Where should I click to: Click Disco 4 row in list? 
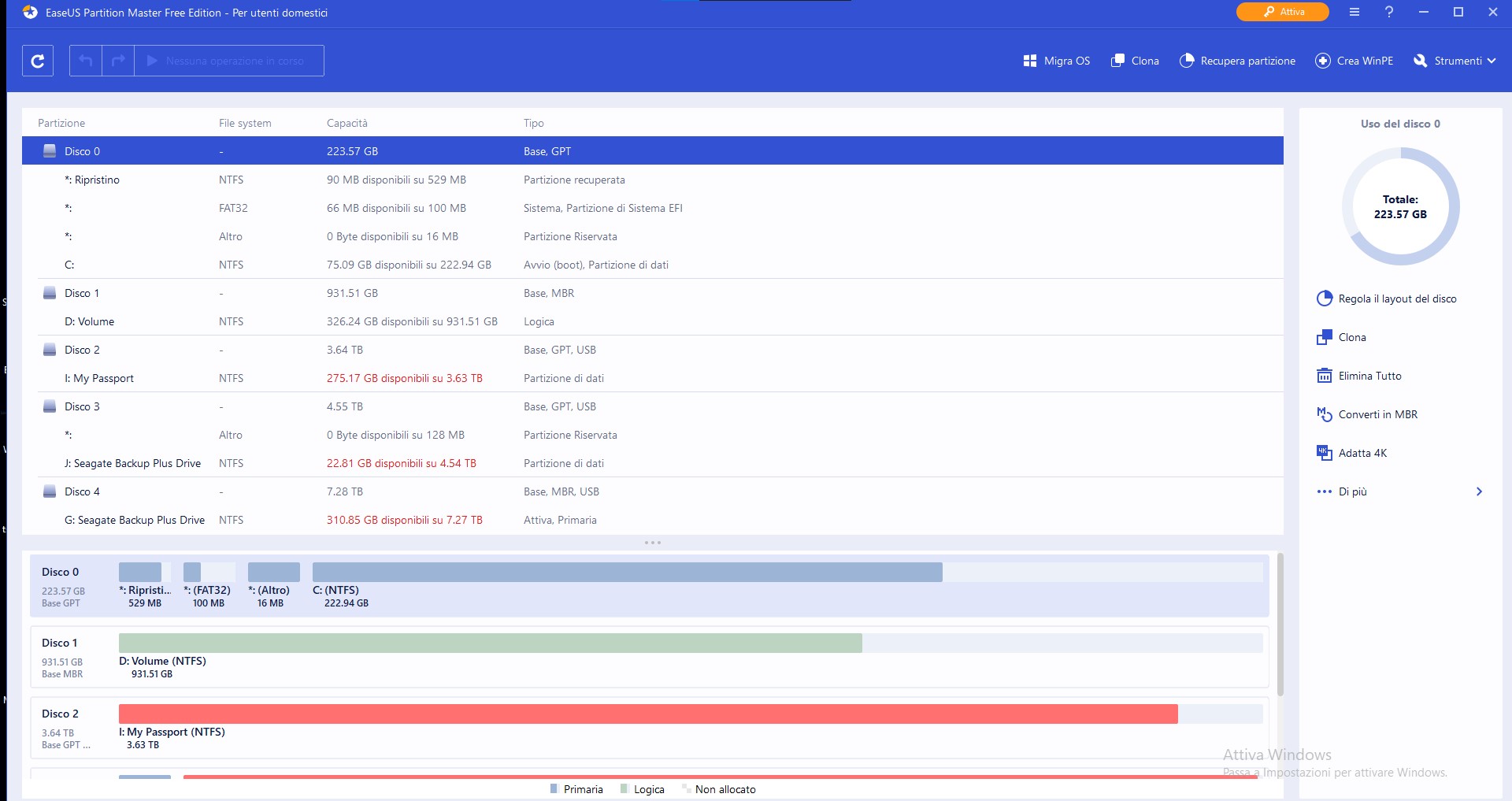pos(653,491)
